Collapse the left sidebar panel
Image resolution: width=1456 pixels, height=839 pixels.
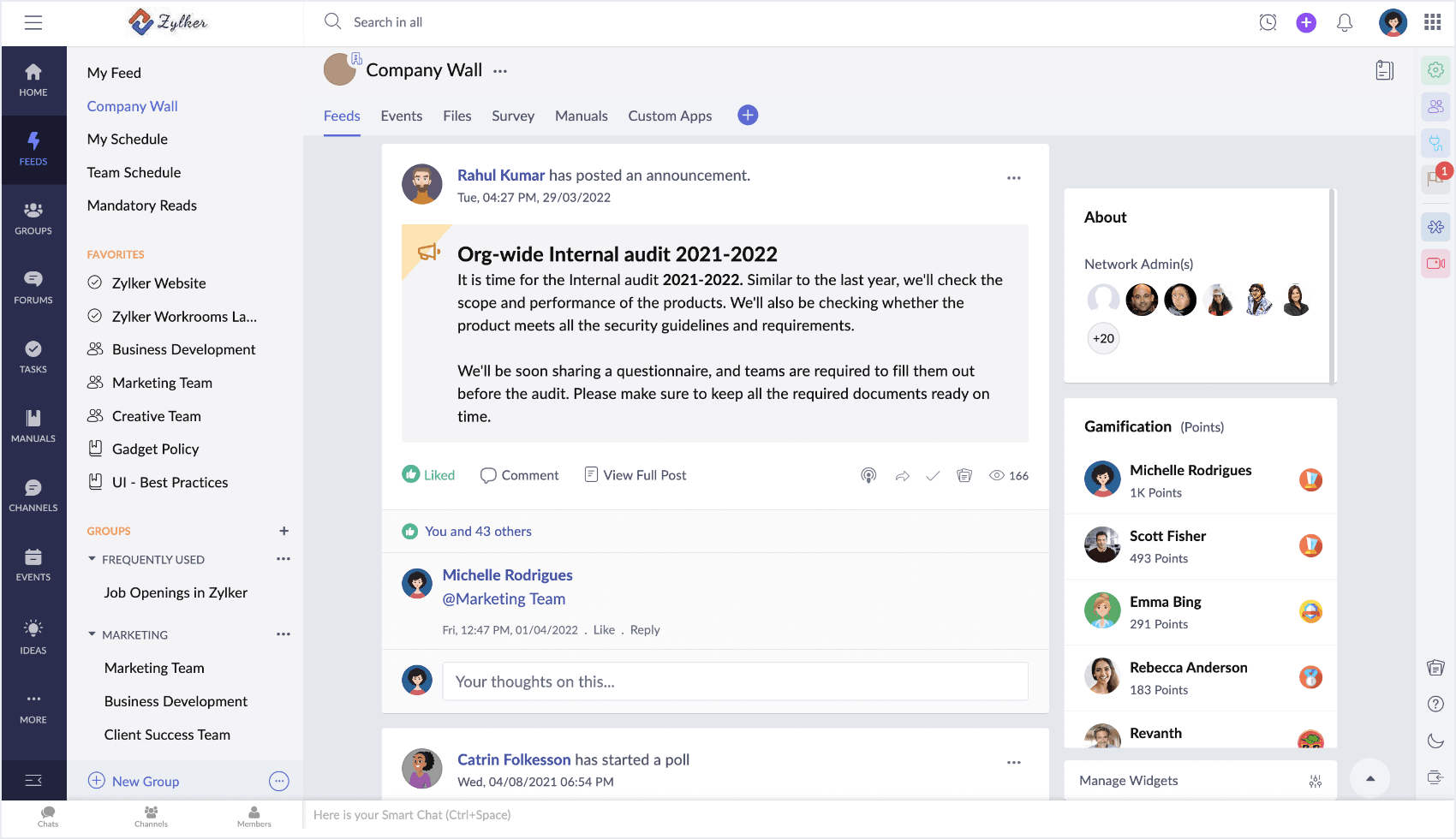[33, 780]
